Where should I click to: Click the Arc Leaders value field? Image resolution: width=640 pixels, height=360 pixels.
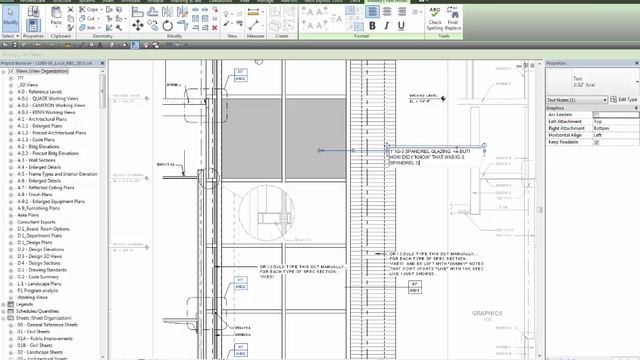(x=616, y=115)
